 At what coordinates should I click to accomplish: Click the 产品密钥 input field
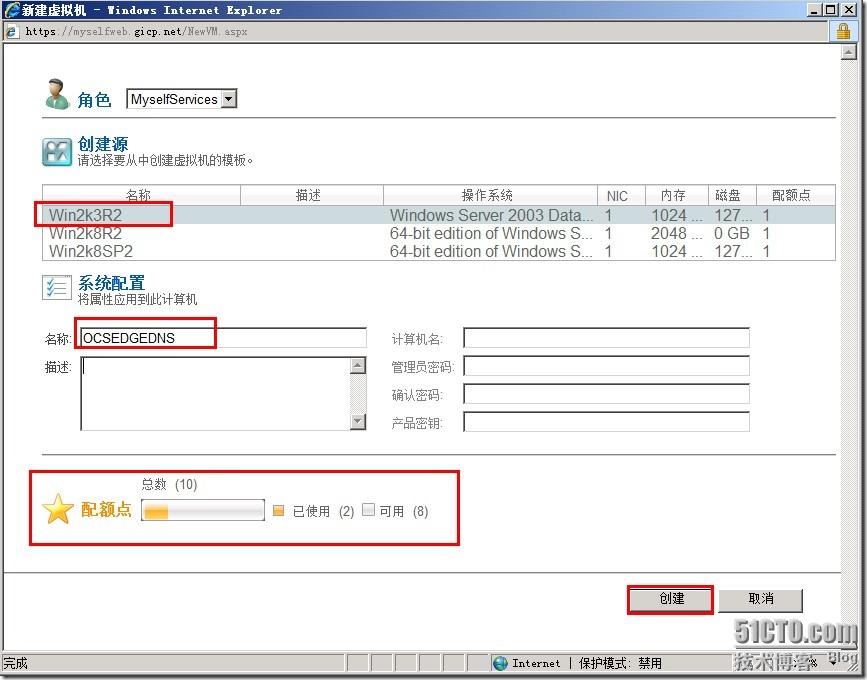pyautogui.click(x=605, y=422)
